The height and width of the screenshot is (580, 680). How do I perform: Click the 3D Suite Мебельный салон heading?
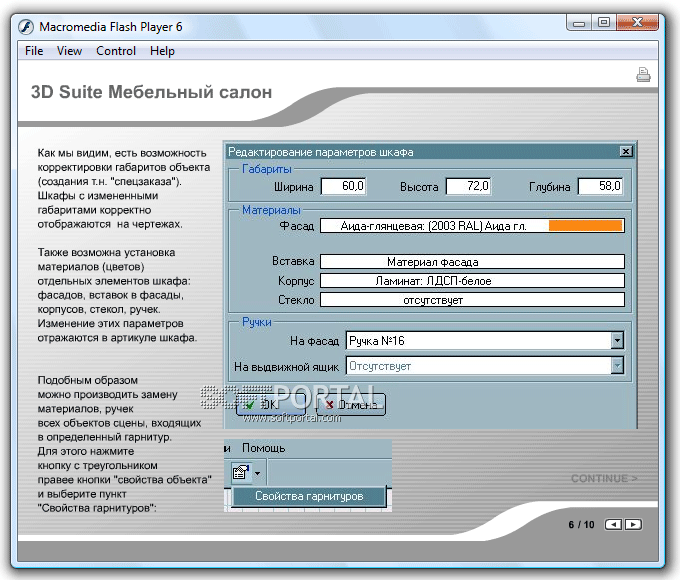[x=151, y=92]
